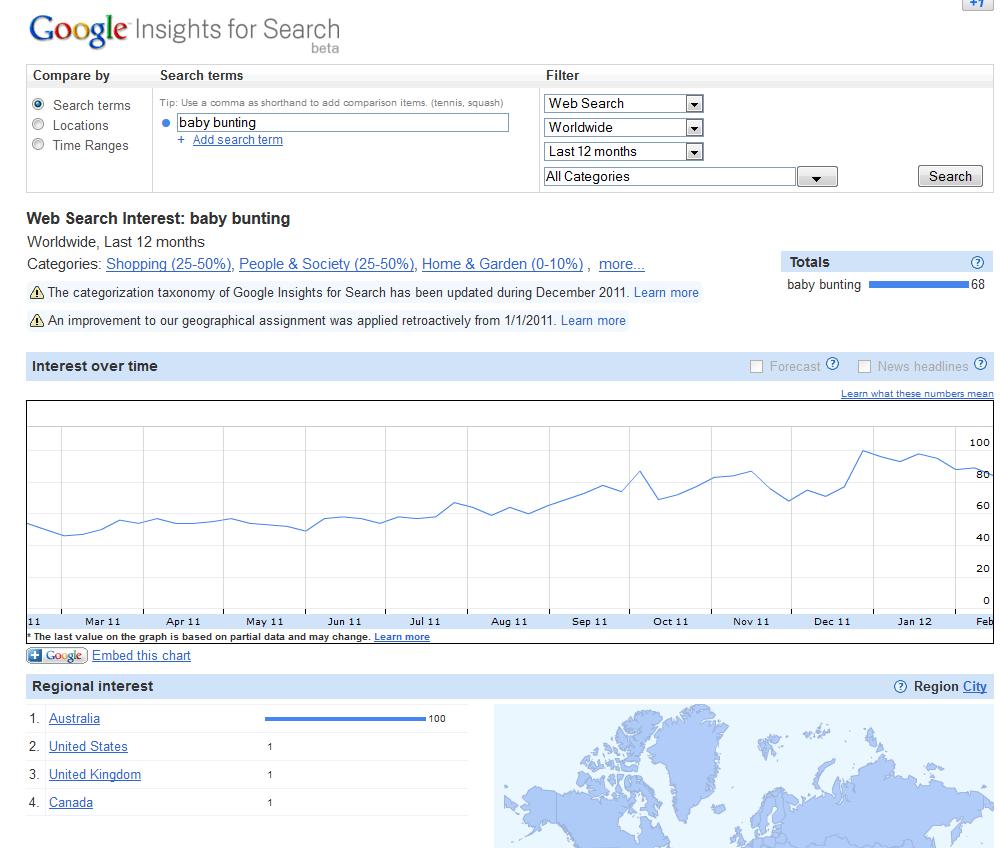Click the Embed this chart link
This screenshot has width=1000, height=848.
coord(141,655)
